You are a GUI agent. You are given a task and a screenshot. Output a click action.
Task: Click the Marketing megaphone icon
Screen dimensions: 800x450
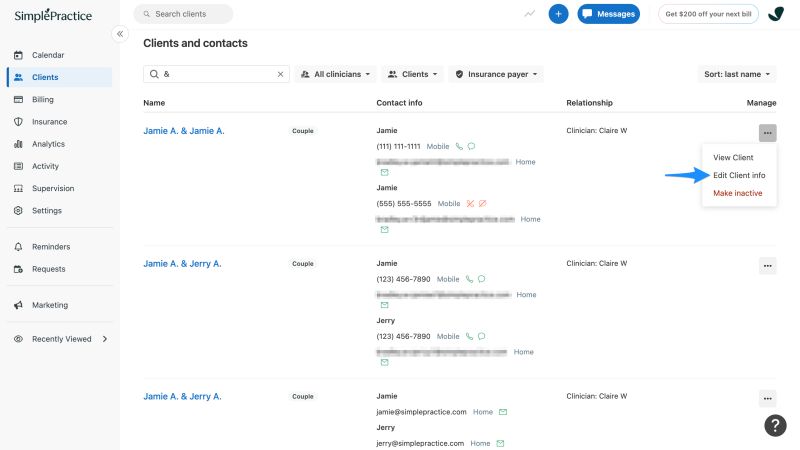[18, 305]
